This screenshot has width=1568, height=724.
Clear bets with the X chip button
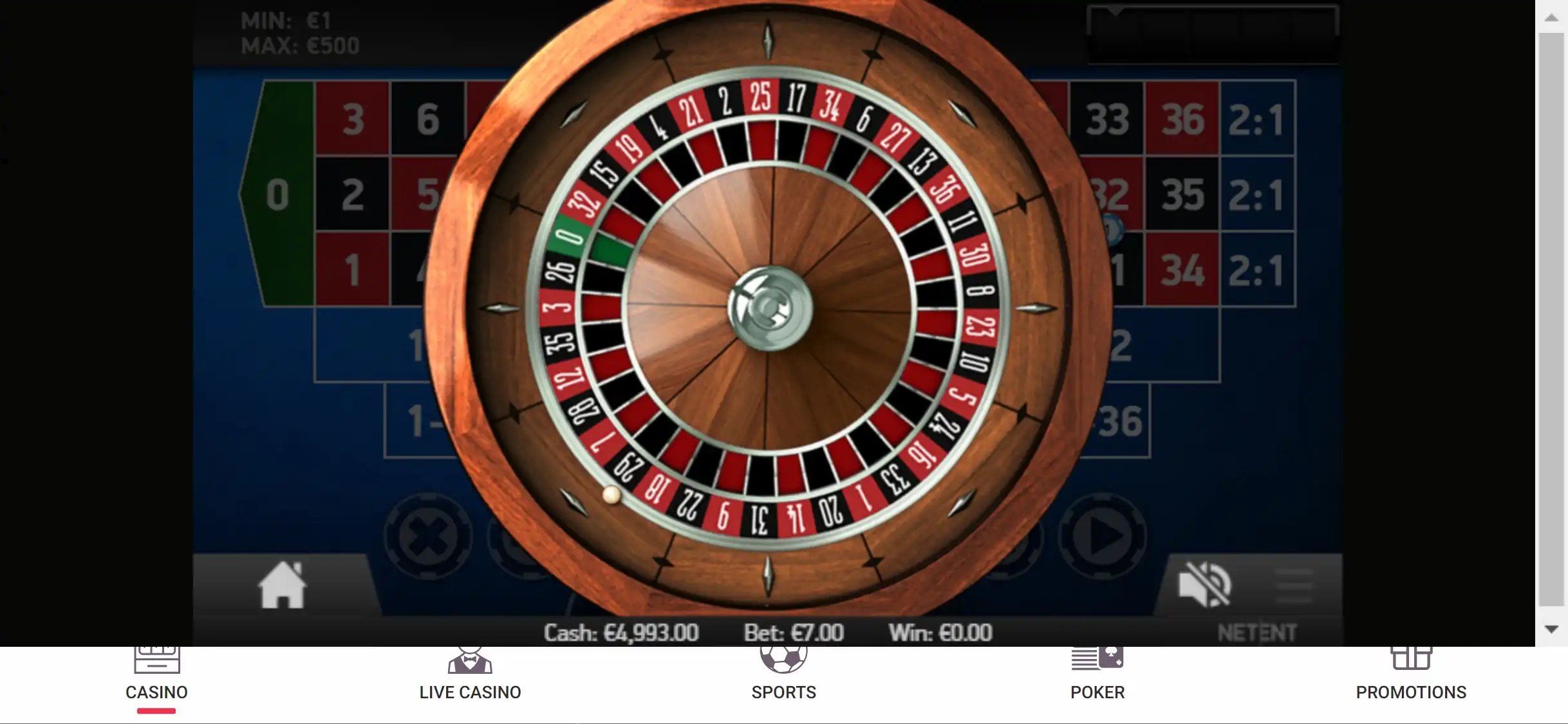pos(428,536)
